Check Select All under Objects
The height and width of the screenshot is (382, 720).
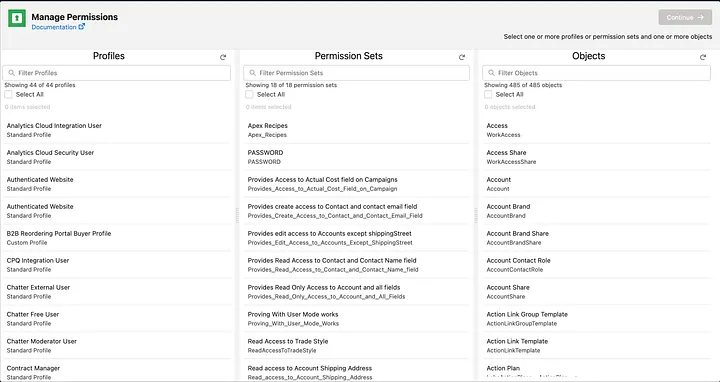point(488,95)
